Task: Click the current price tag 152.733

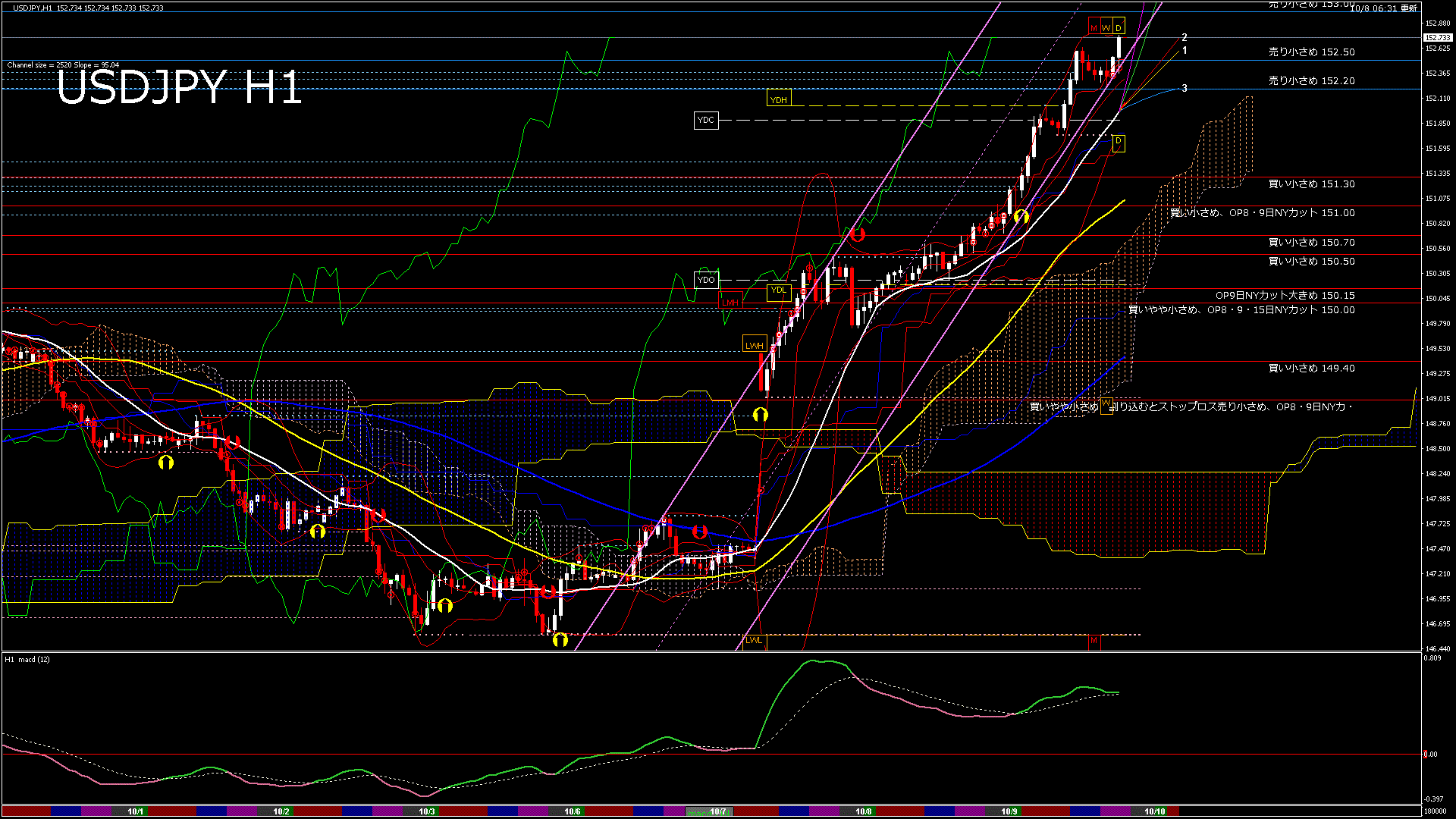Action: [1437, 37]
